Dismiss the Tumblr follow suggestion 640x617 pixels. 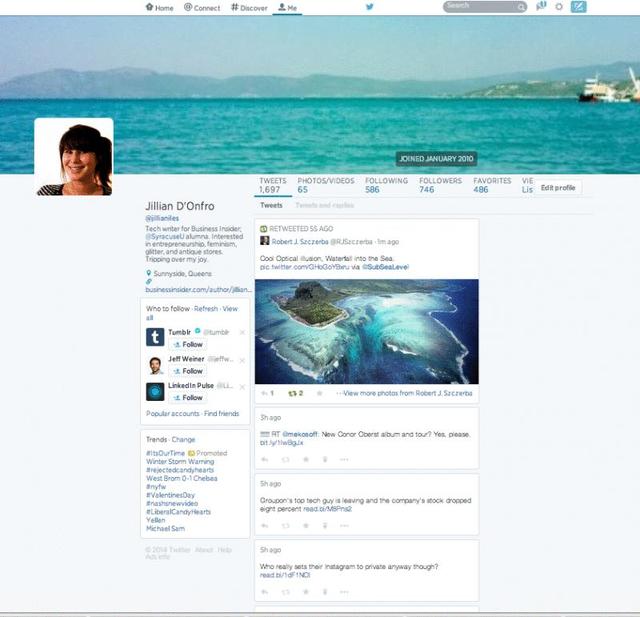[x=242, y=332]
